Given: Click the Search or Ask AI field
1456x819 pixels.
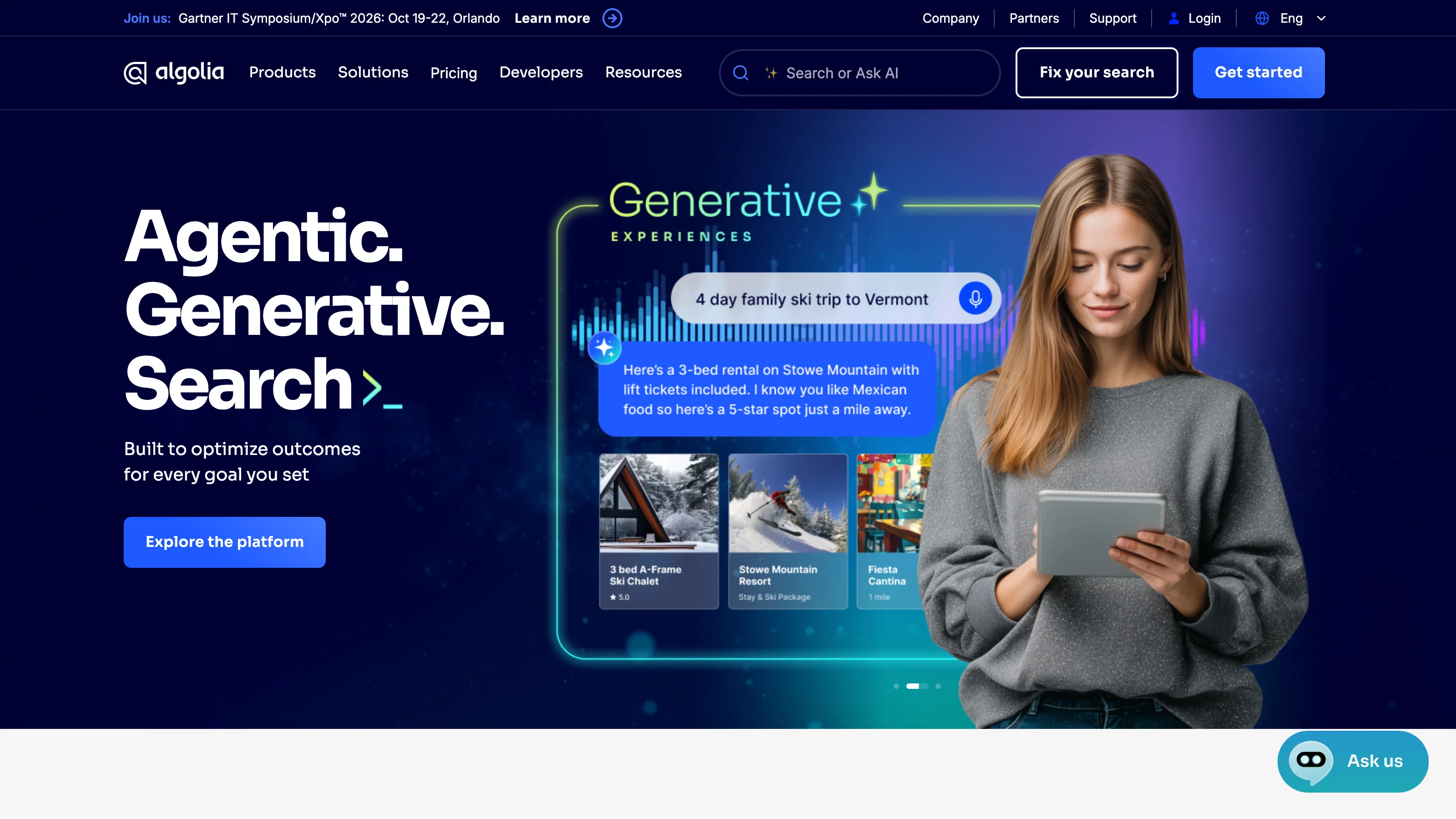Looking at the screenshot, I should click(x=859, y=73).
